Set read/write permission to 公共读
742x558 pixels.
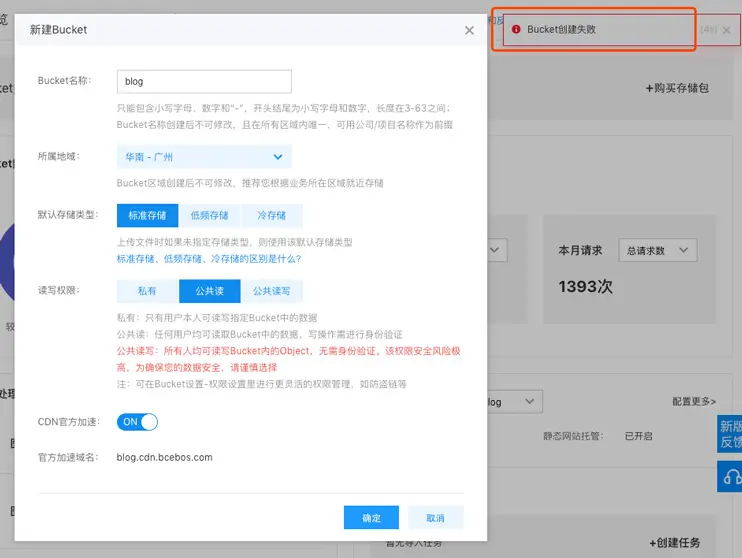pyautogui.click(x=210, y=291)
